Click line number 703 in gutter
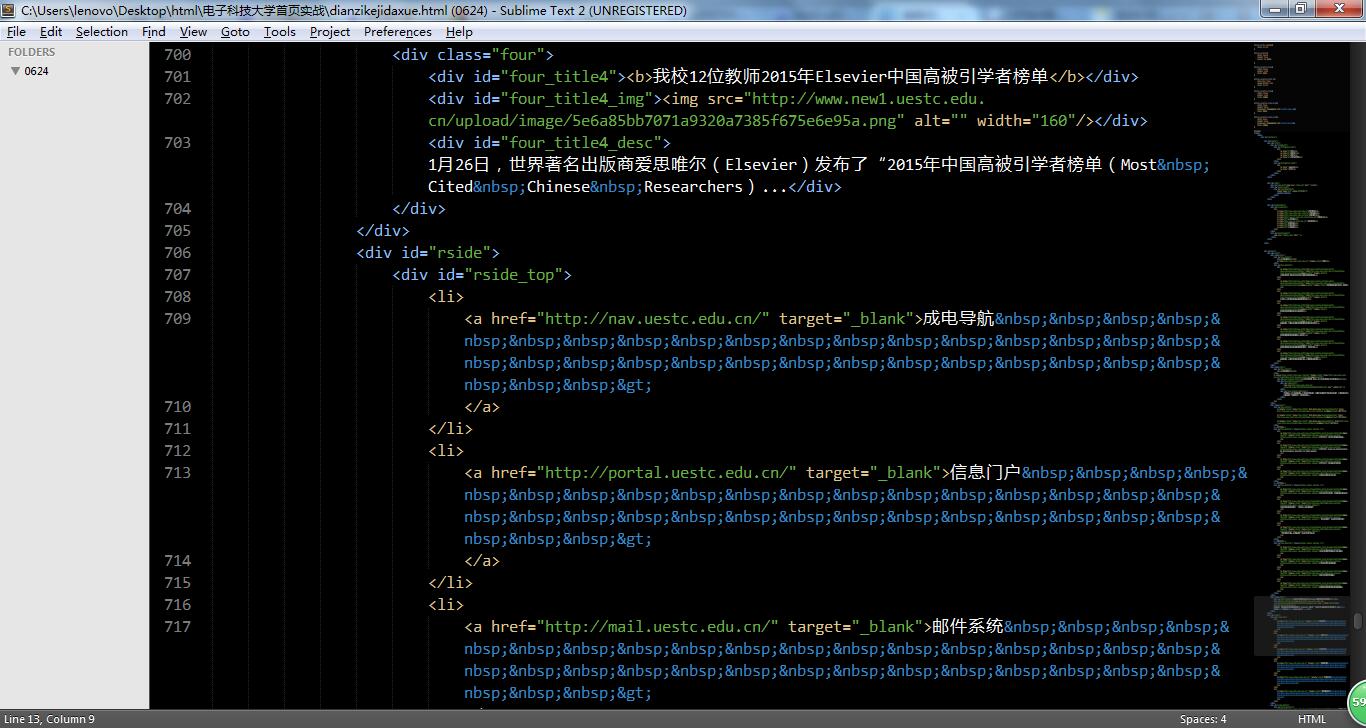This screenshot has height=728, width=1366. click(177, 143)
